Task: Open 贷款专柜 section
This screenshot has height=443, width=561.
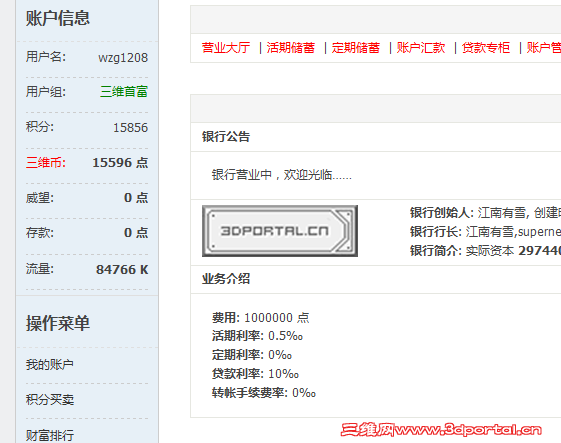Action: click(x=486, y=48)
